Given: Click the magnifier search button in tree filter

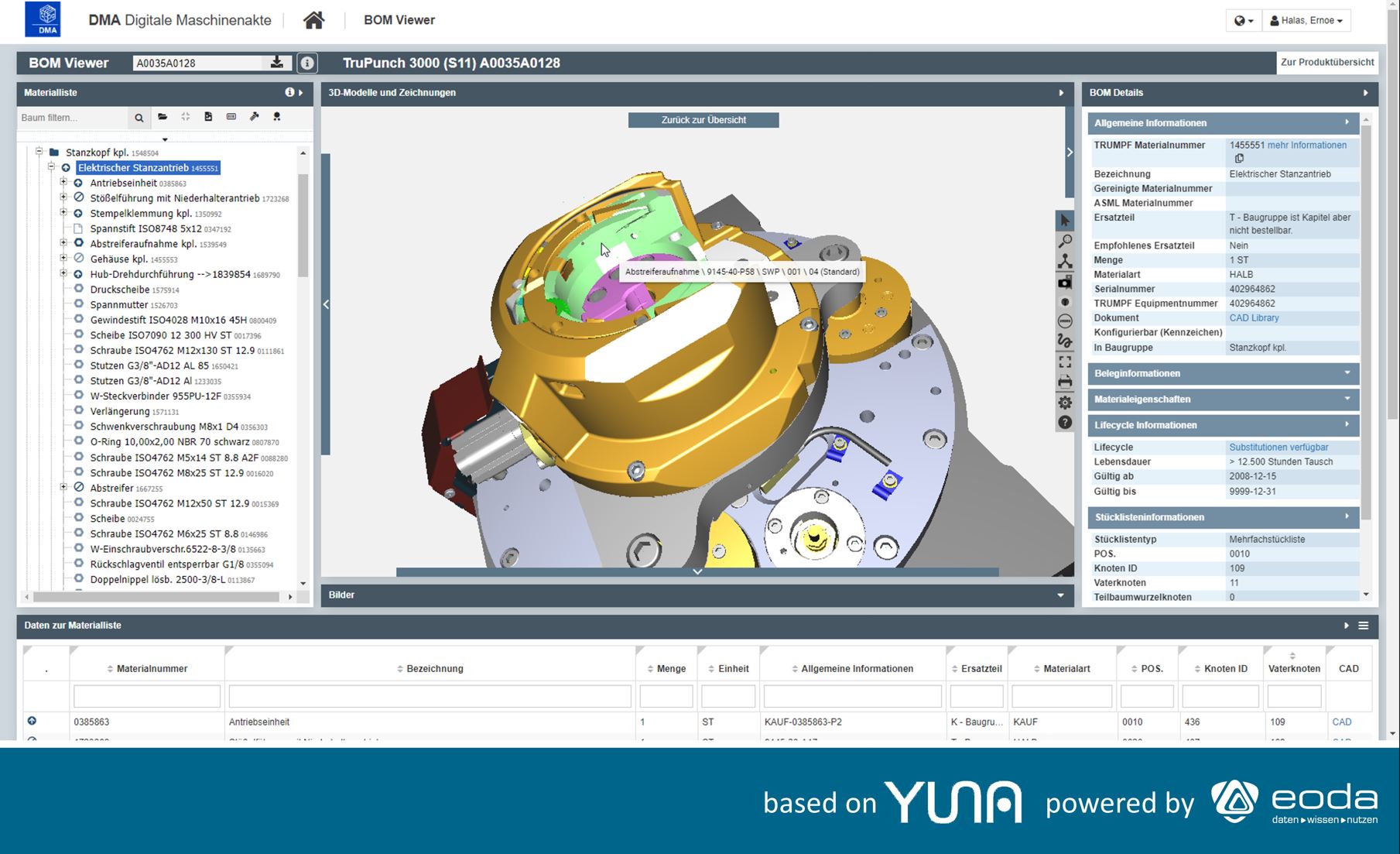Looking at the screenshot, I should click(x=139, y=118).
